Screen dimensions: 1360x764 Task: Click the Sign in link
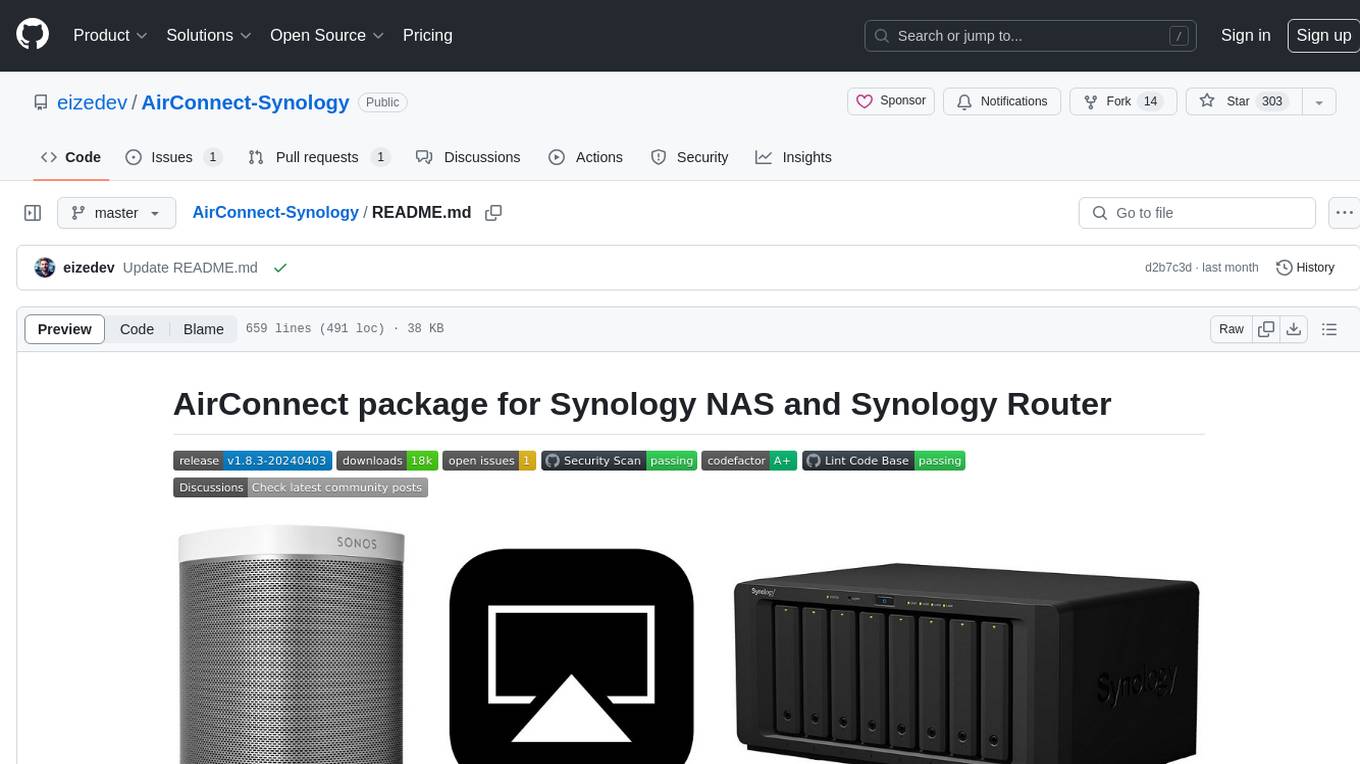click(x=1245, y=35)
